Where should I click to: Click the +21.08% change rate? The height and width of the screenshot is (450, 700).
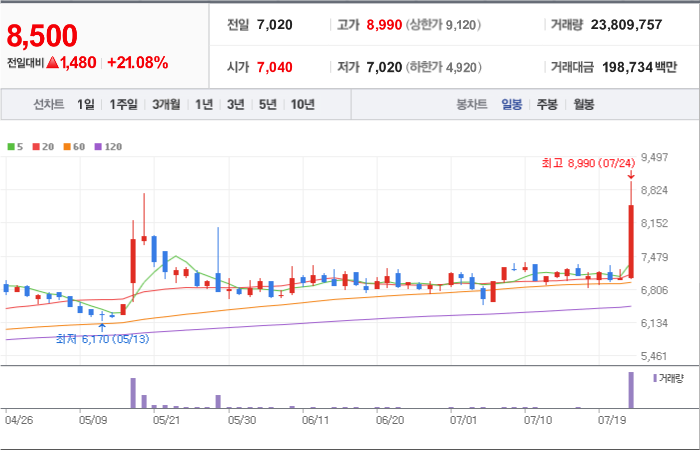tap(138, 62)
